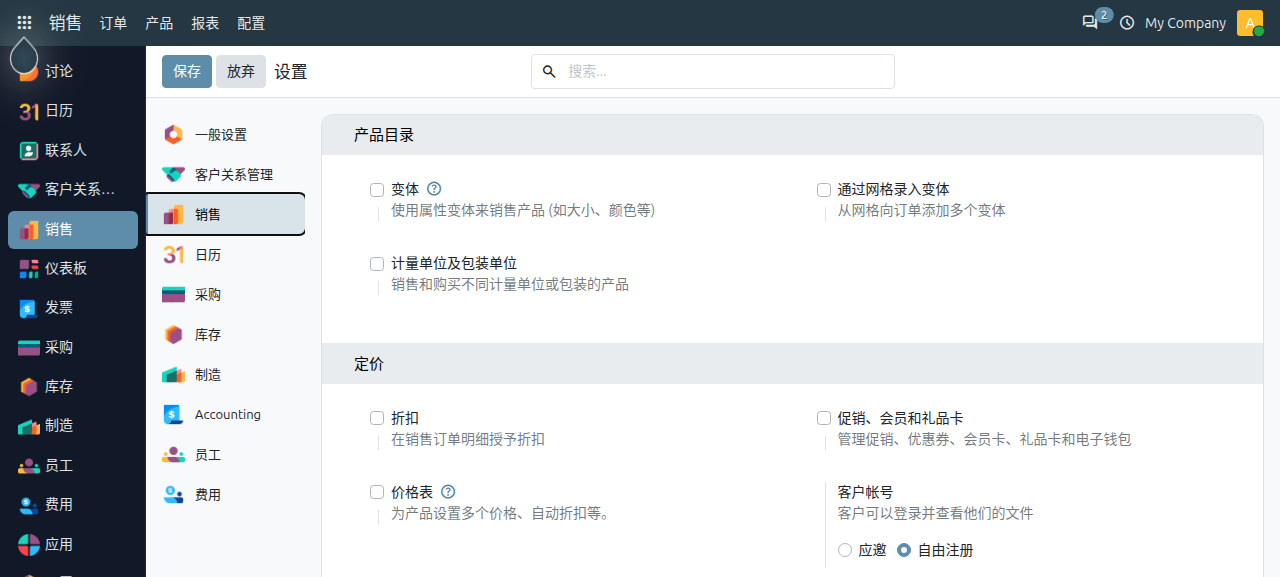This screenshot has width=1280, height=577.
Task: Open 联系人 app in sidebar
Action: [x=73, y=150]
